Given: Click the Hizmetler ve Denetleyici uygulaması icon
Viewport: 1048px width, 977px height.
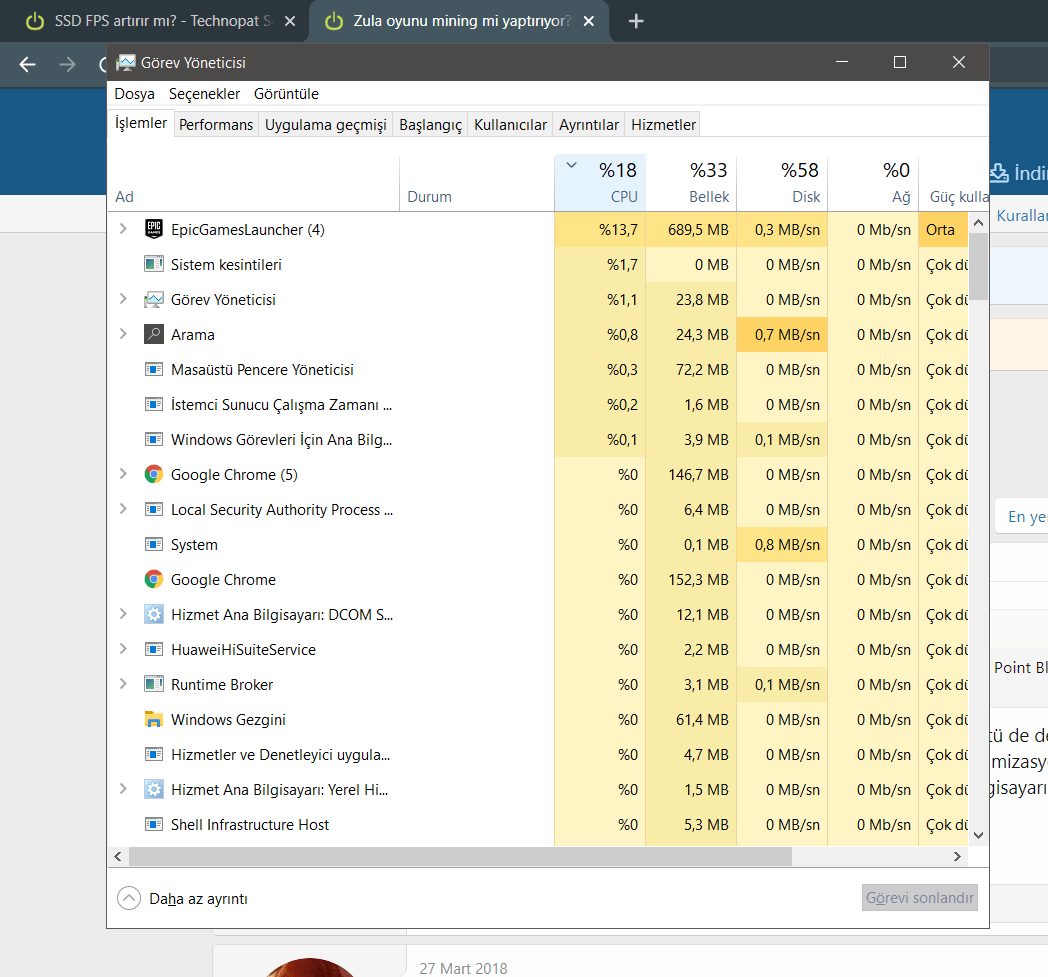Looking at the screenshot, I should tap(154, 754).
